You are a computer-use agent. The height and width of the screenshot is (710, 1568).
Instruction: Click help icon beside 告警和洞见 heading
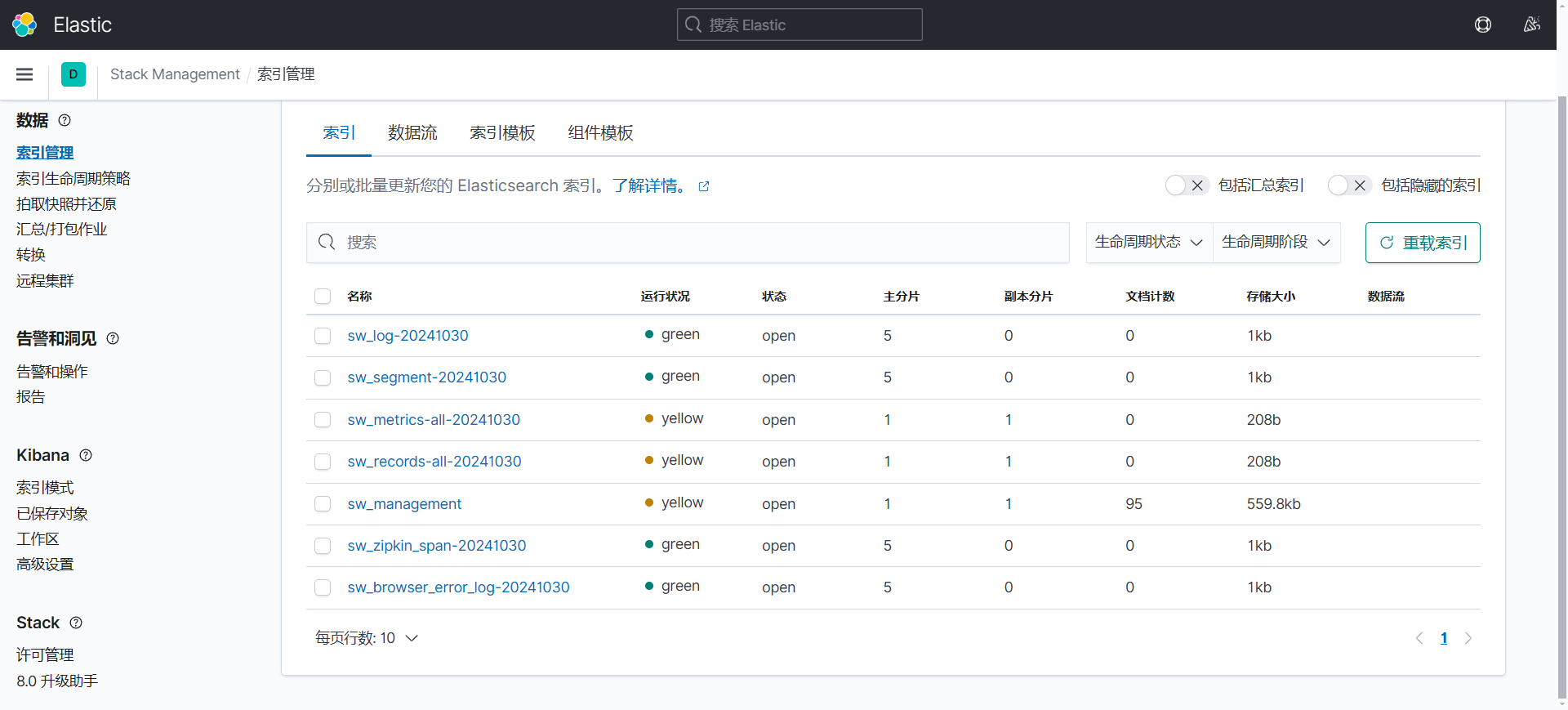[x=113, y=338]
